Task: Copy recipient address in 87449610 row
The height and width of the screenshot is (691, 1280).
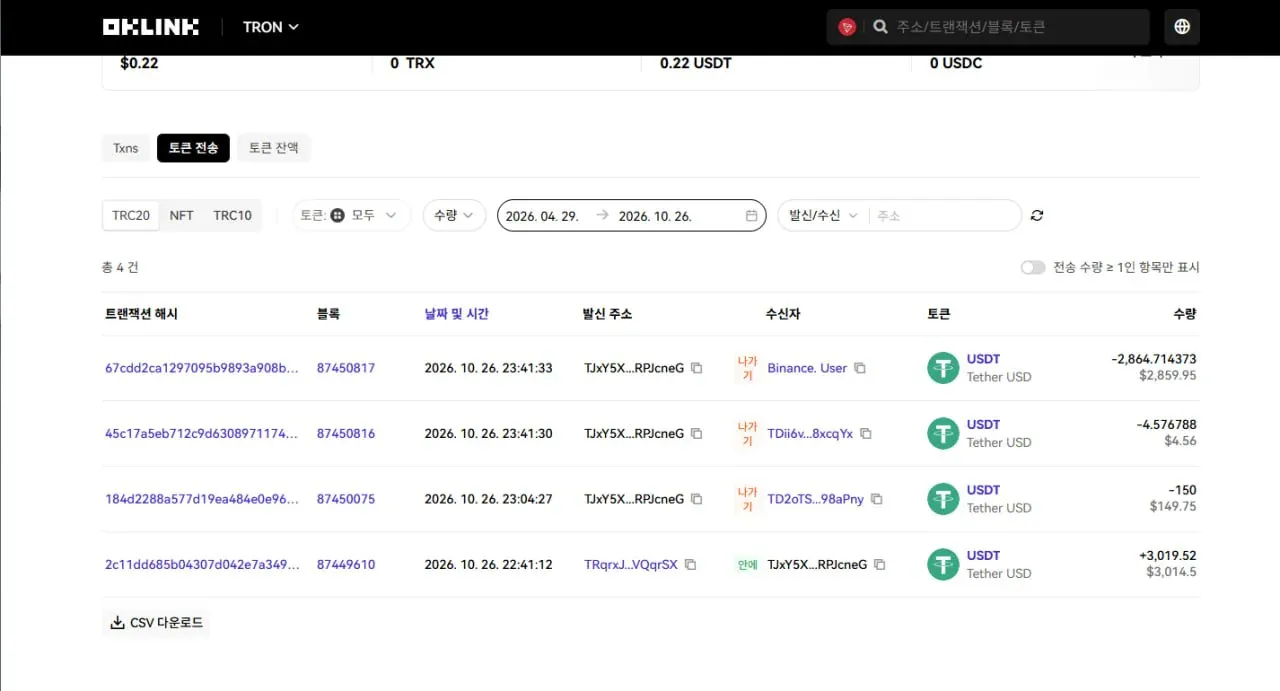Action: point(880,564)
